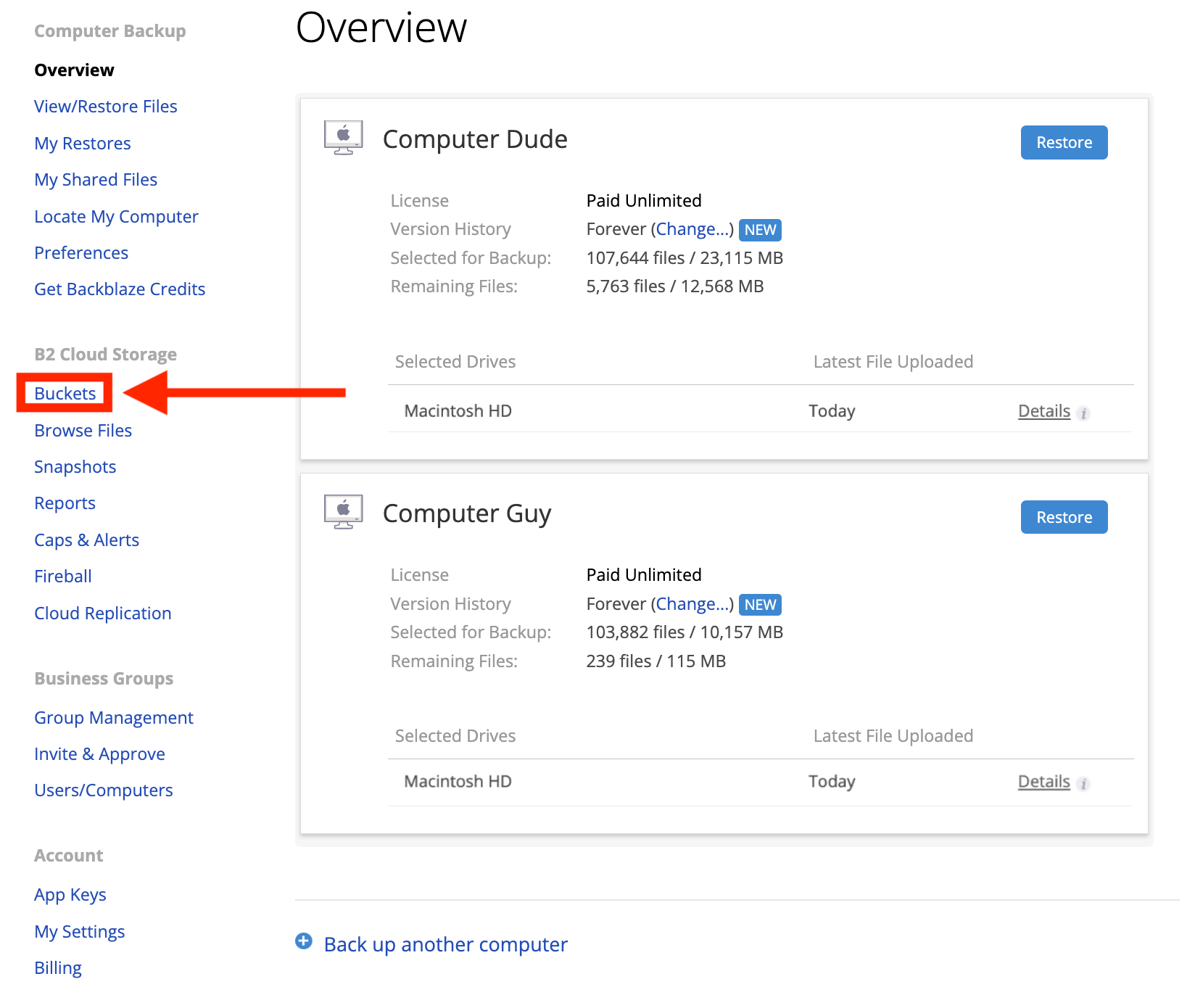Click '107,644 files / 23,115 MB' value

pyautogui.click(x=685, y=258)
